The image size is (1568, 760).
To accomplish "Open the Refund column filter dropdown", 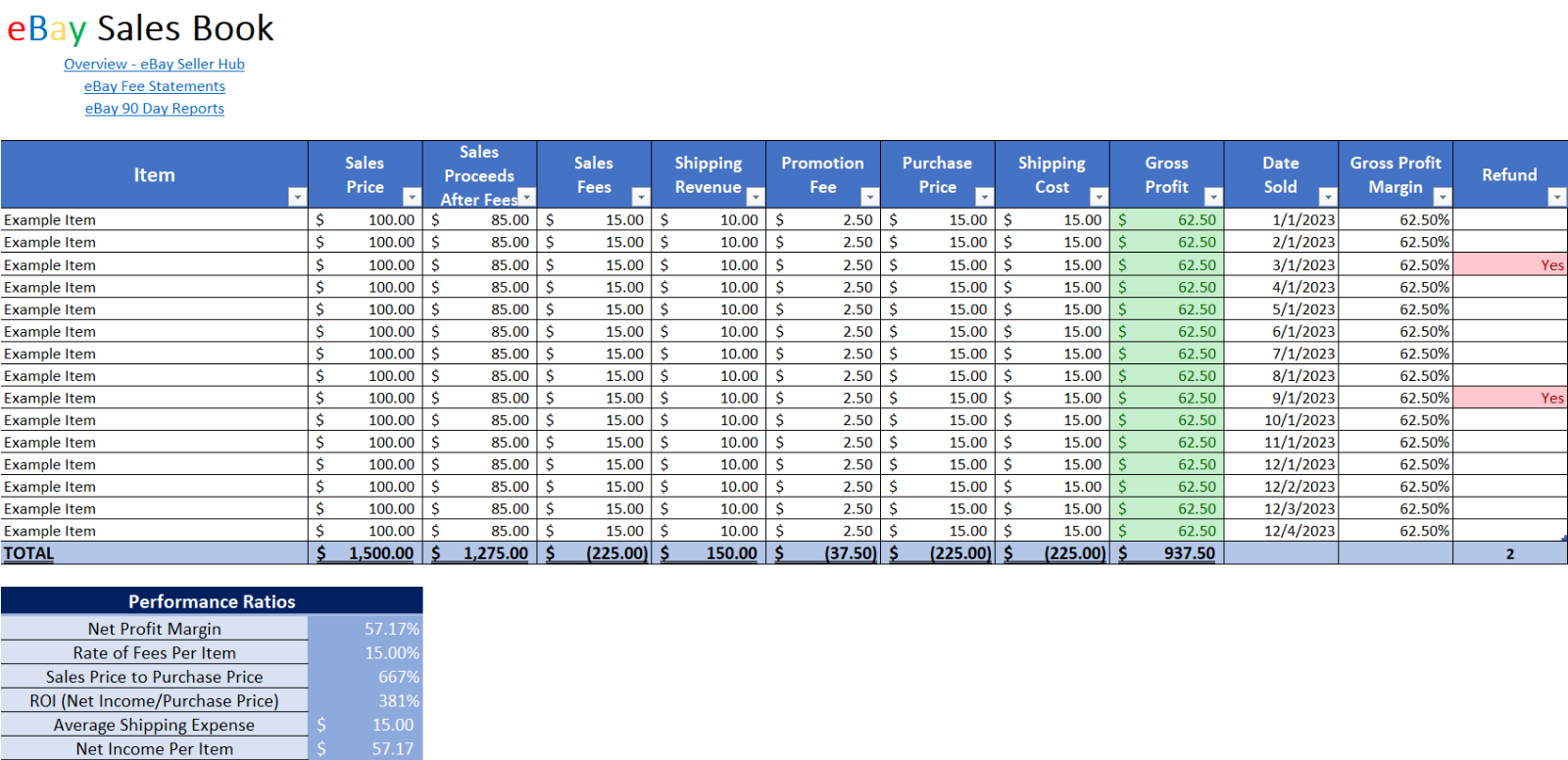I will pos(1557,197).
